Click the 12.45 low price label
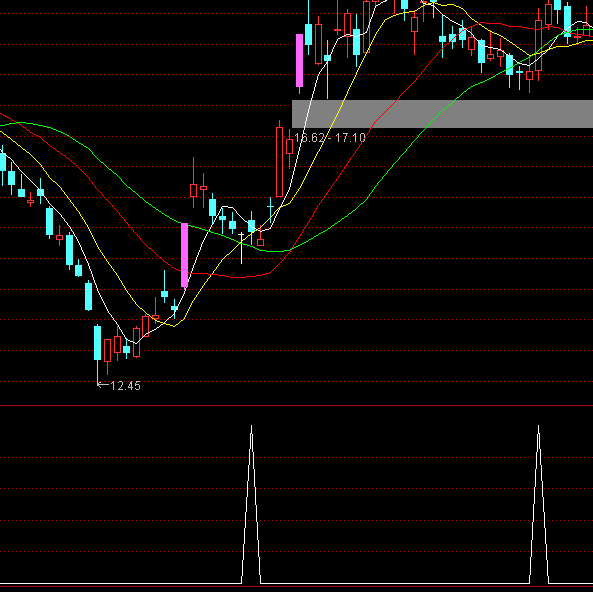 (125, 386)
